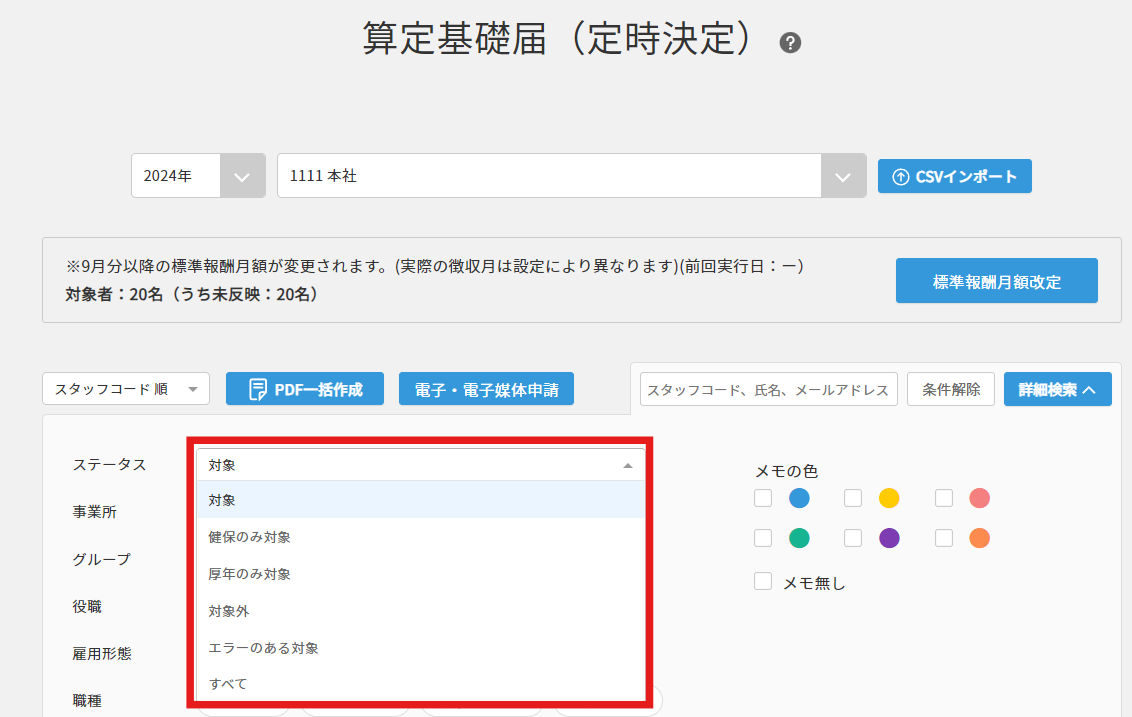Click the purple memo color swatch
The width and height of the screenshot is (1132, 717).
(889, 538)
